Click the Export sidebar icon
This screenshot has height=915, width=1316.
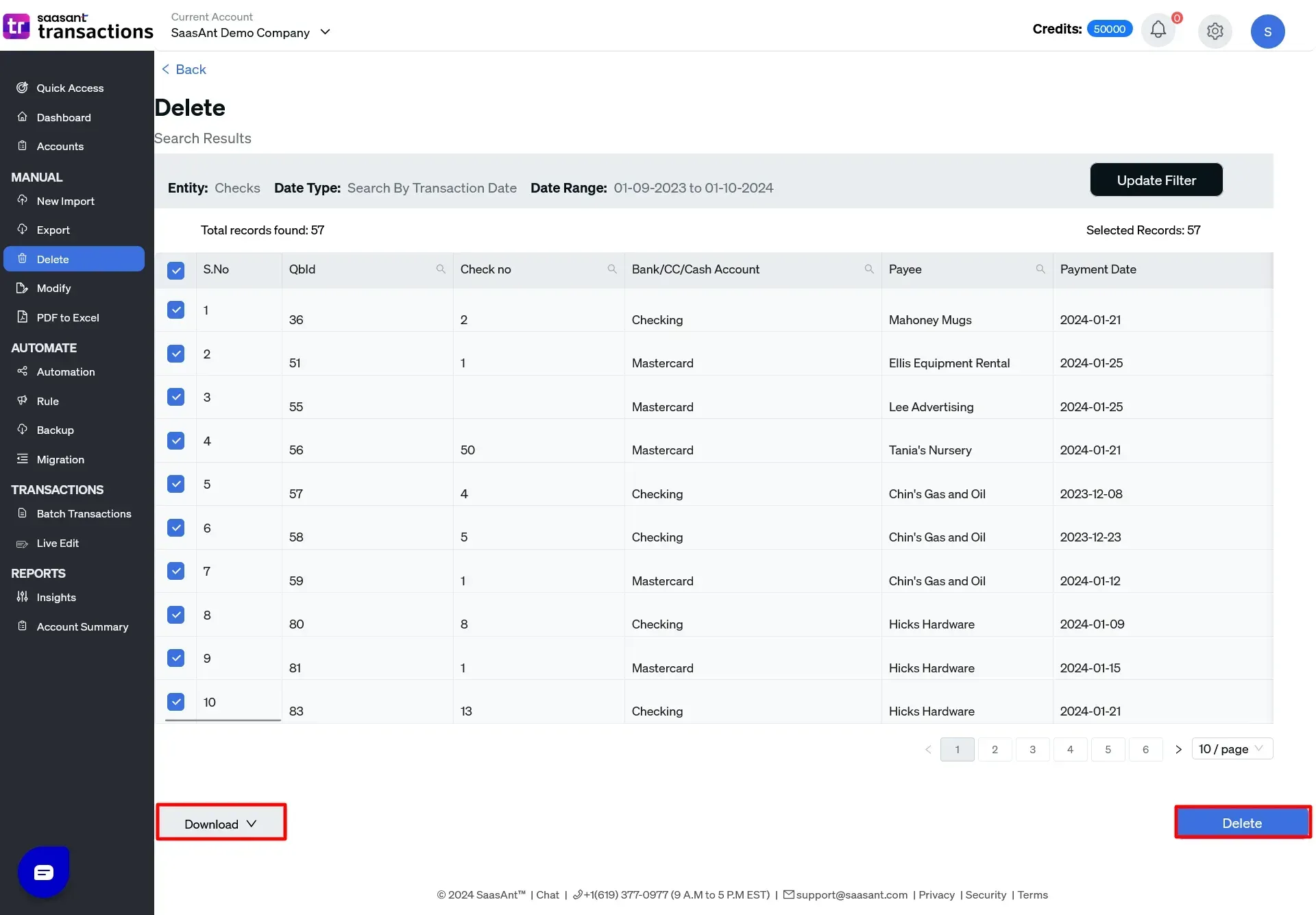point(22,229)
